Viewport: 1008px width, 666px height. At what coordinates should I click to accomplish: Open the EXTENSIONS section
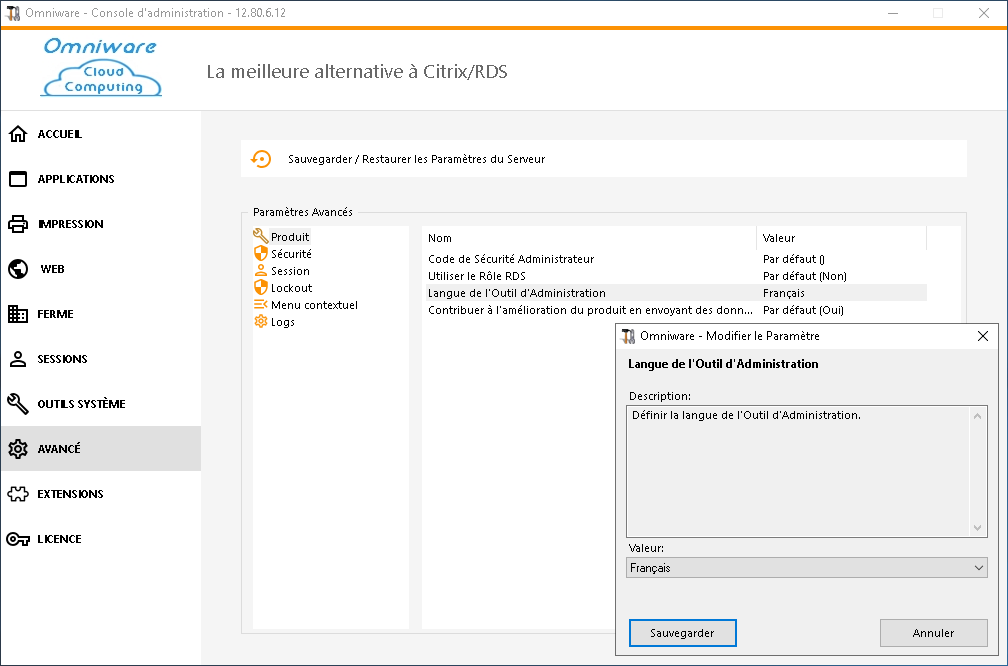coord(101,494)
